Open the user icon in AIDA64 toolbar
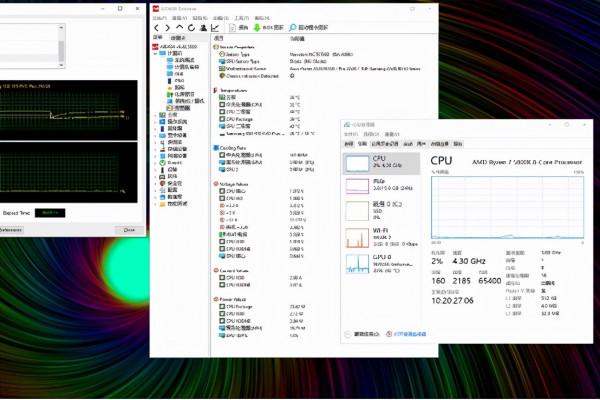Viewport: 600px width, 400px height. (x=204, y=28)
